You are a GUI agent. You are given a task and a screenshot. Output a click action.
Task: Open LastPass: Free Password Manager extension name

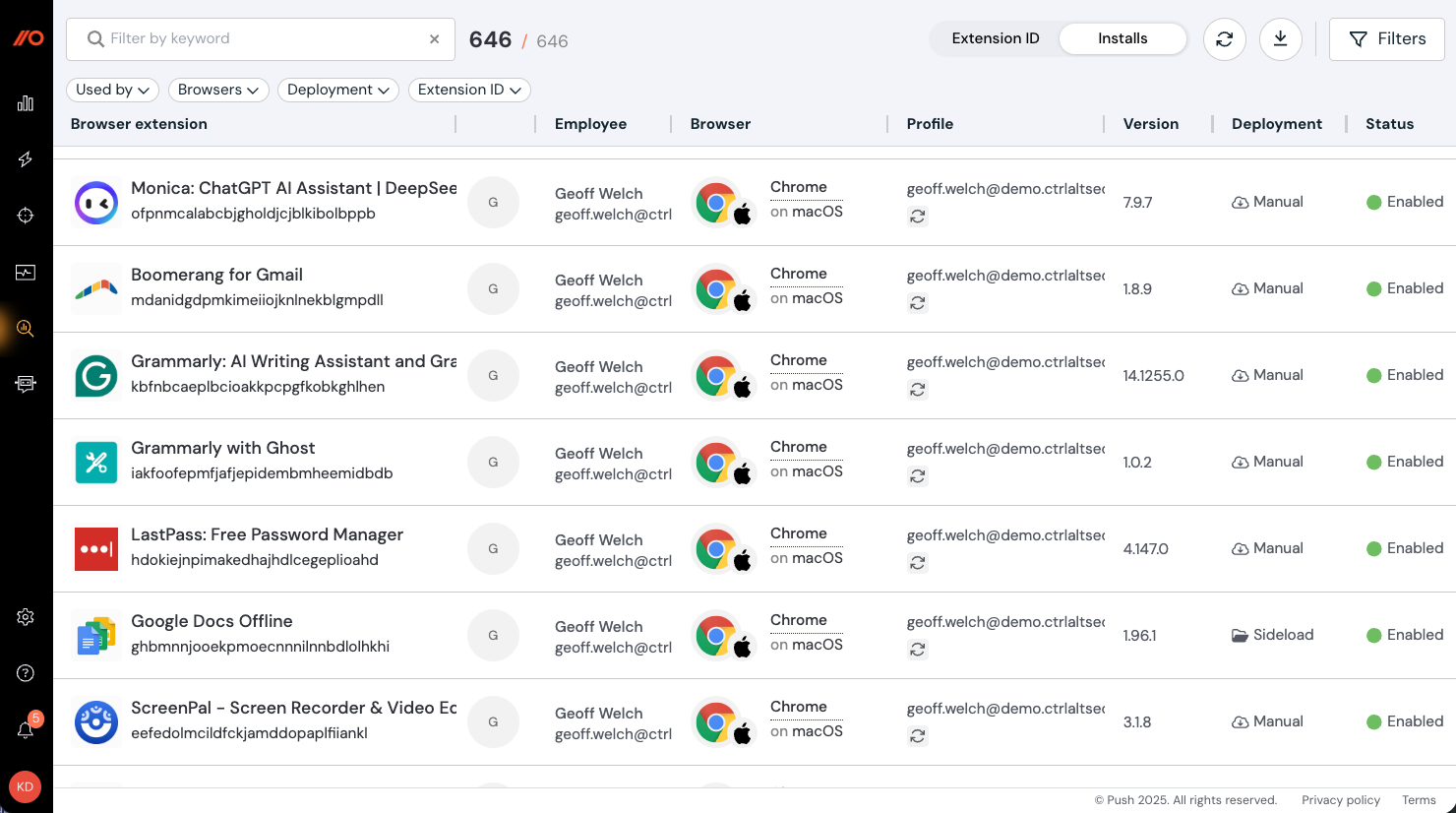[268, 534]
